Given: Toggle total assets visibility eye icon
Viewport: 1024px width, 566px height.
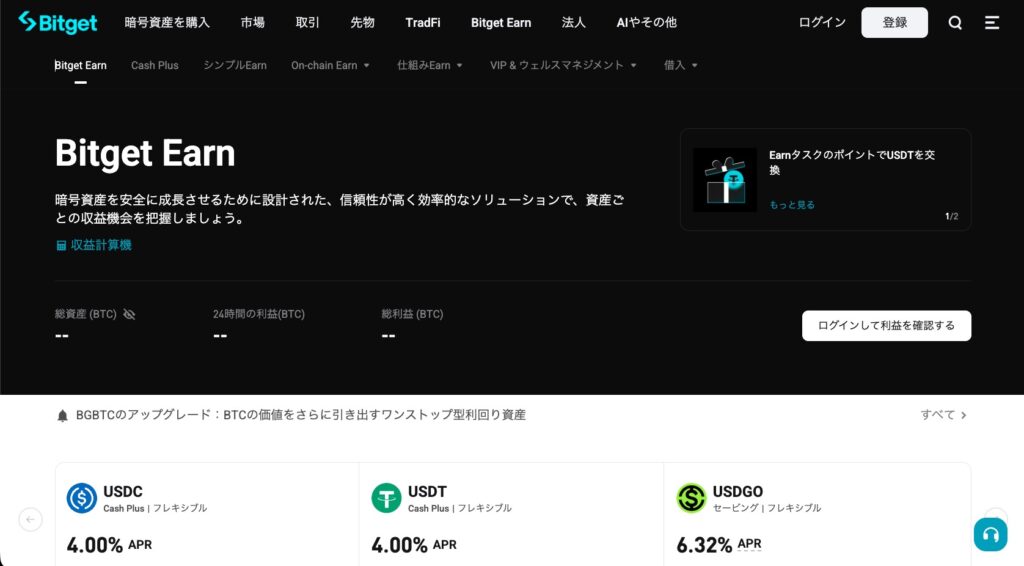Looking at the screenshot, I should (x=129, y=314).
